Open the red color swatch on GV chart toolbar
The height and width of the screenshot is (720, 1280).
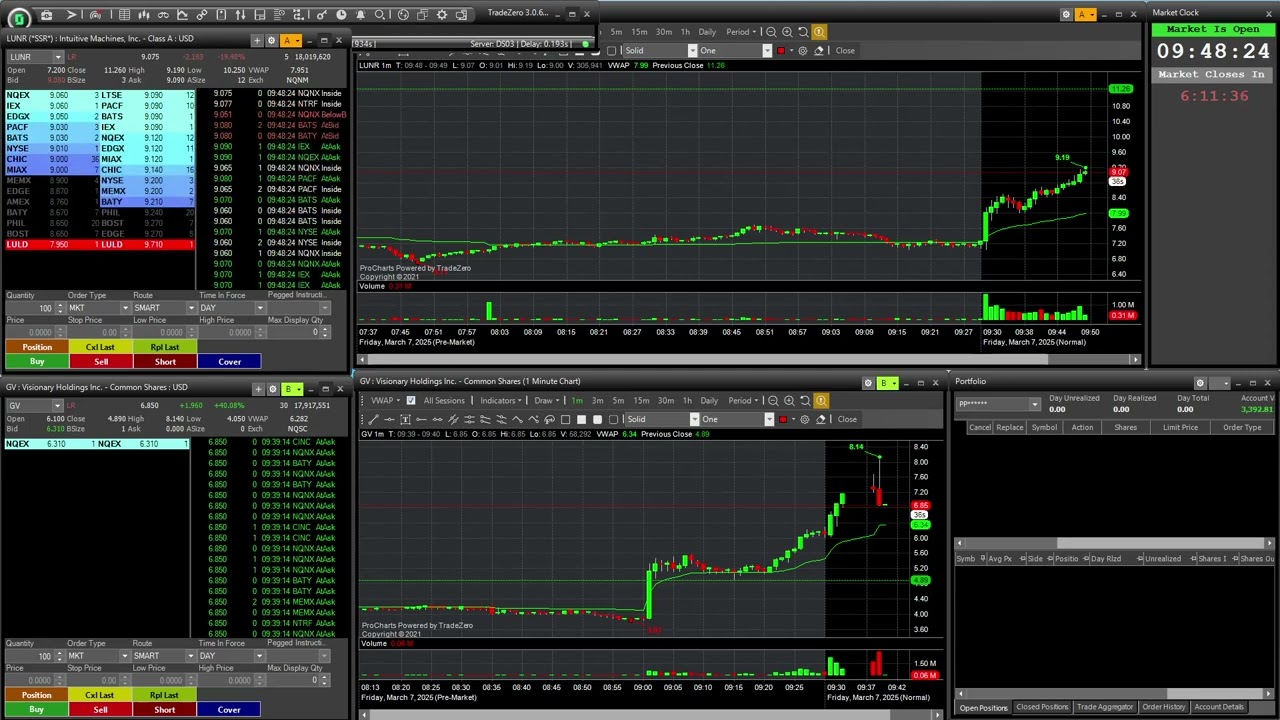tap(783, 419)
